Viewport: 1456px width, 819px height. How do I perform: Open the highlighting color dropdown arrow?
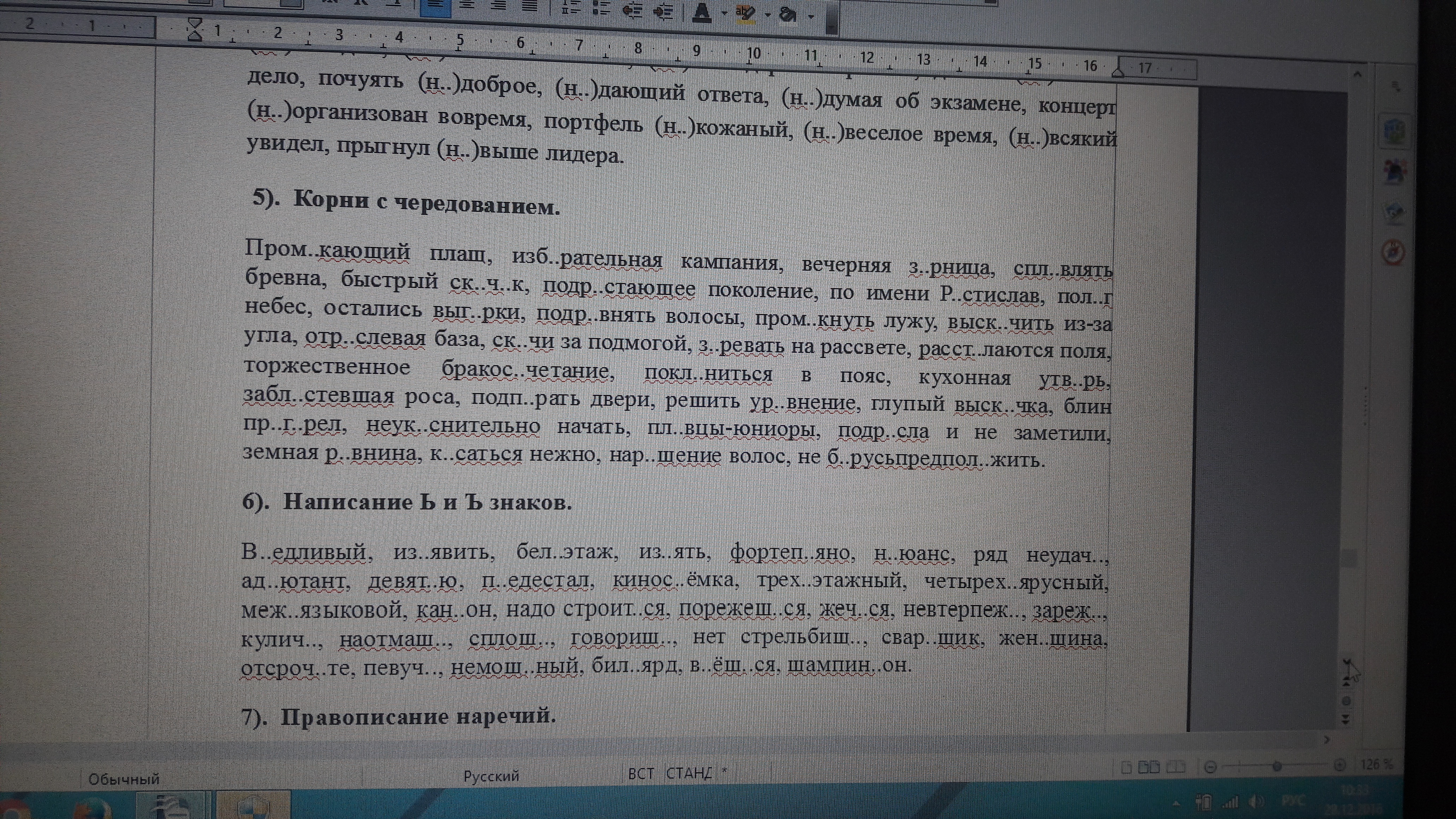tap(768, 15)
